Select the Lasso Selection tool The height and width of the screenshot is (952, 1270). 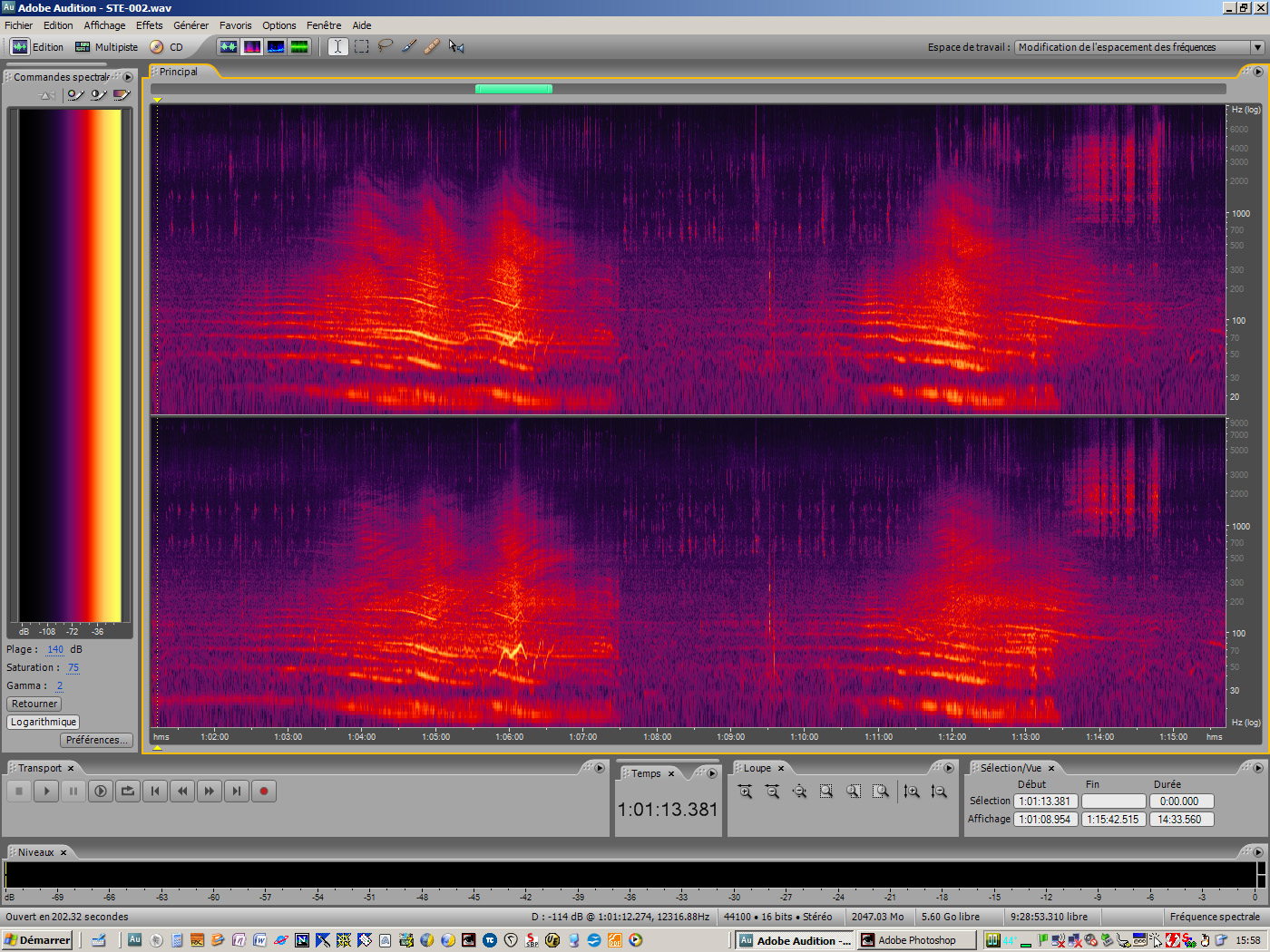click(x=385, y=46)
